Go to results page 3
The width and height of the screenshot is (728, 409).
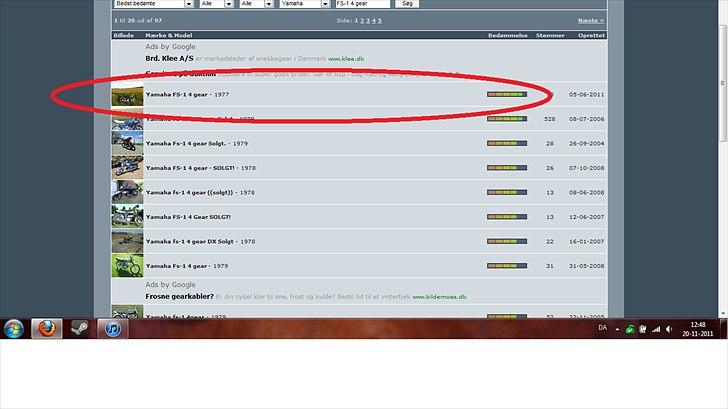click(x=368, y=20)
